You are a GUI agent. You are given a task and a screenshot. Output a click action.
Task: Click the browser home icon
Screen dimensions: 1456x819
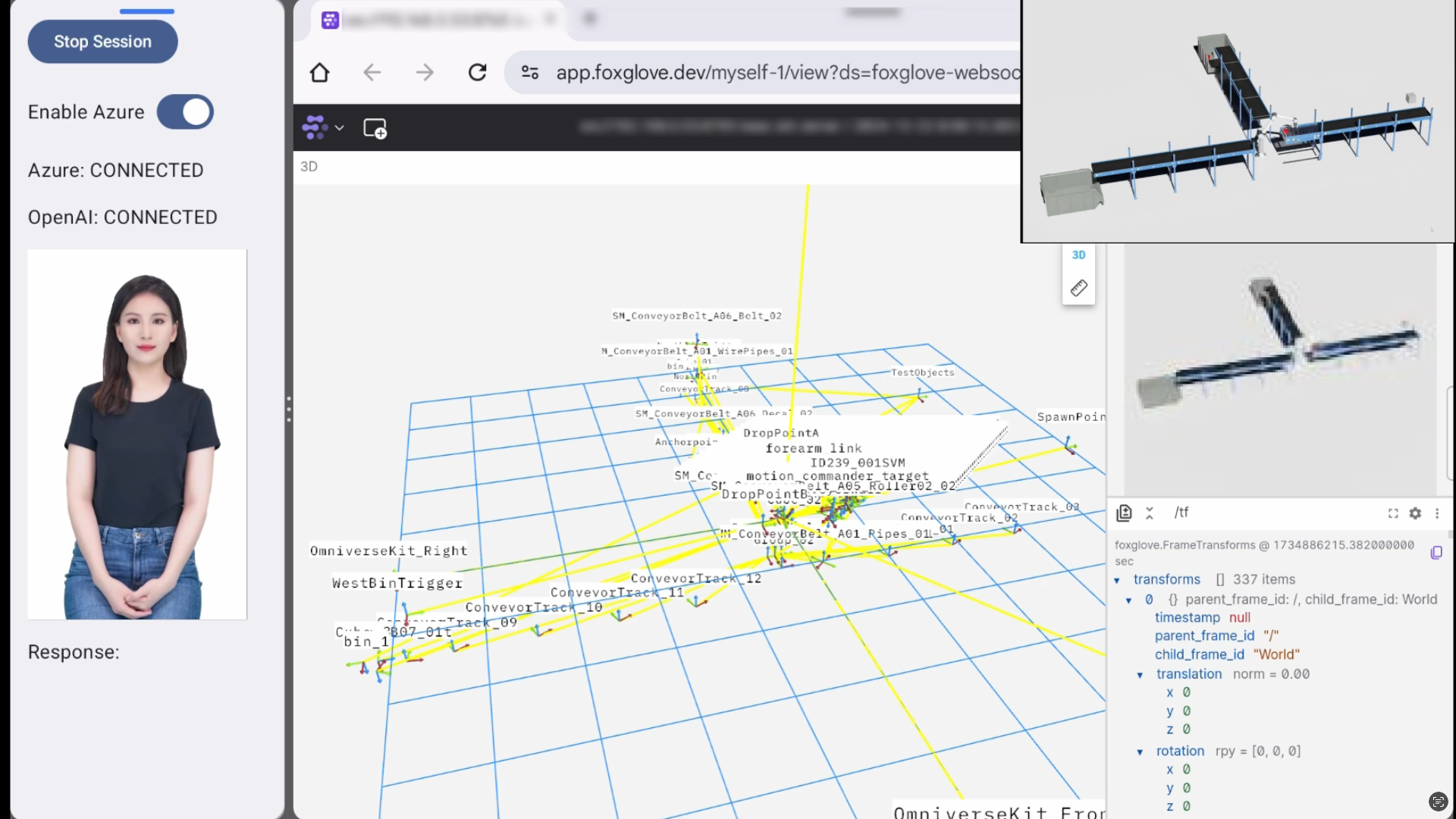click(x=320, y=73)
